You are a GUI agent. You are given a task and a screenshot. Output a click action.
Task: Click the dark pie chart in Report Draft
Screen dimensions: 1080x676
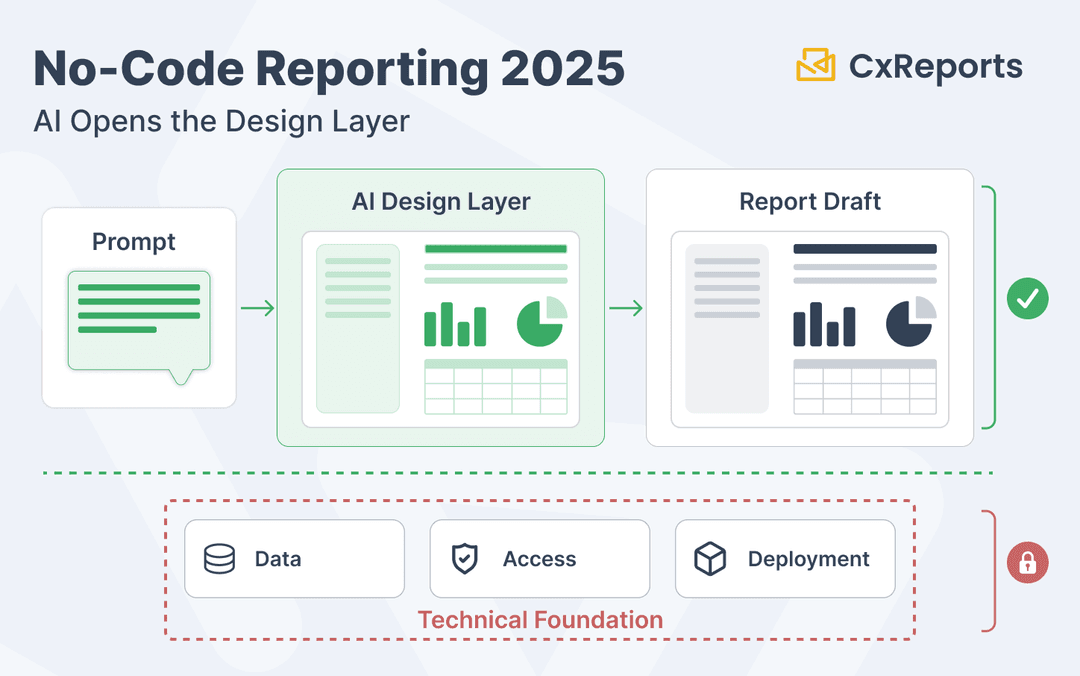(x=911, y=321)
